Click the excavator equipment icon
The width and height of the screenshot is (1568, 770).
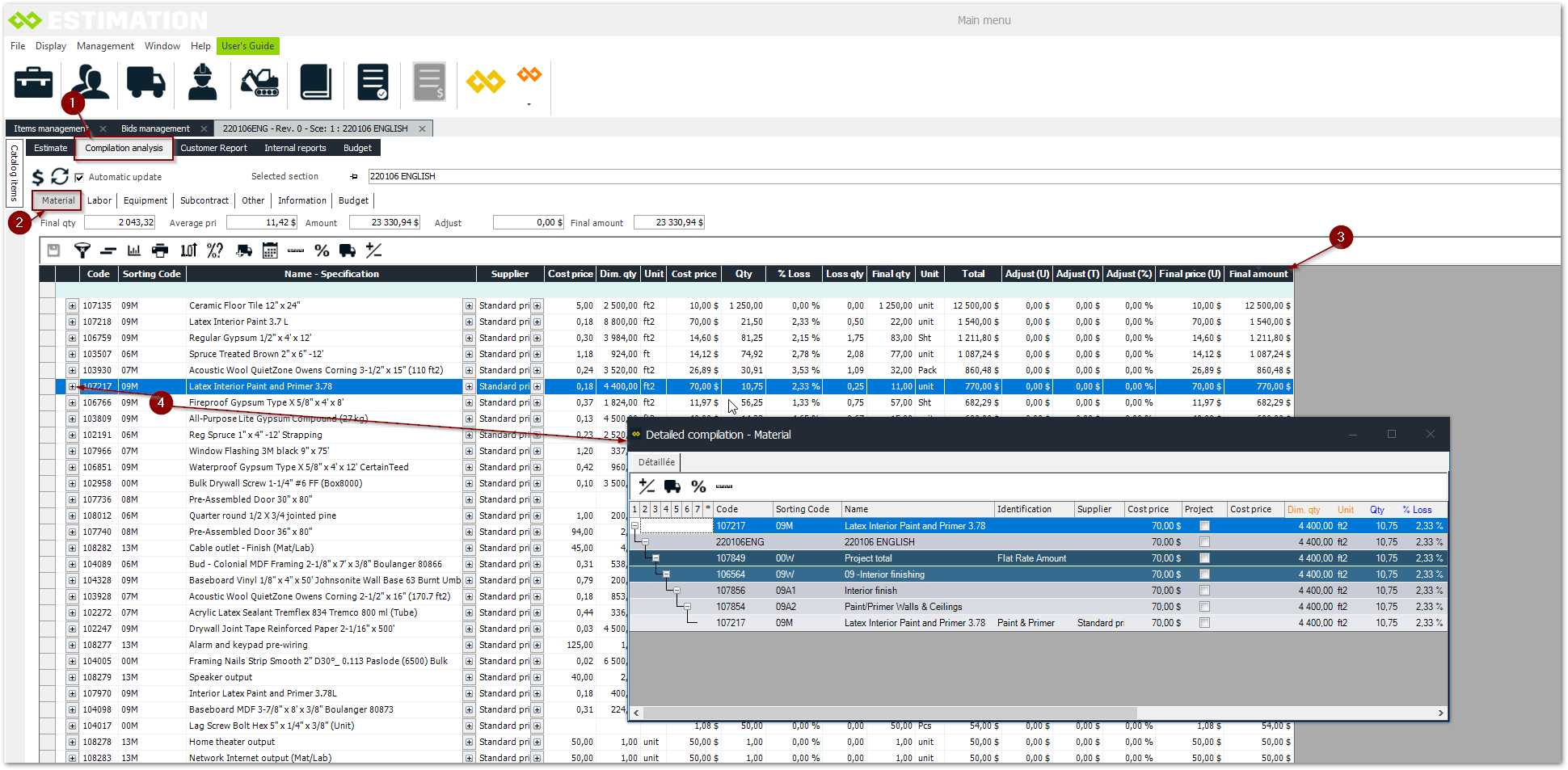[x=259, y=82]
